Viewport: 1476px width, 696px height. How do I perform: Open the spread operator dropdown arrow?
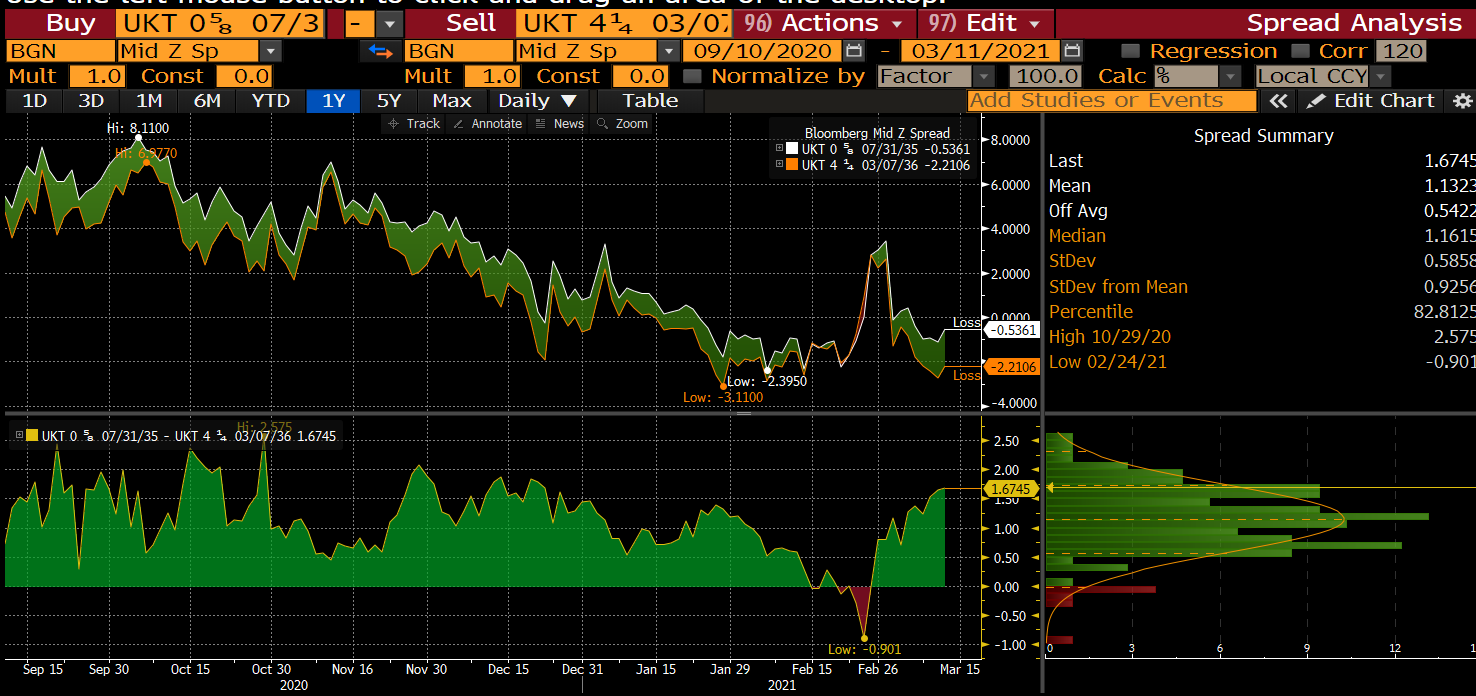click(389, 23)
